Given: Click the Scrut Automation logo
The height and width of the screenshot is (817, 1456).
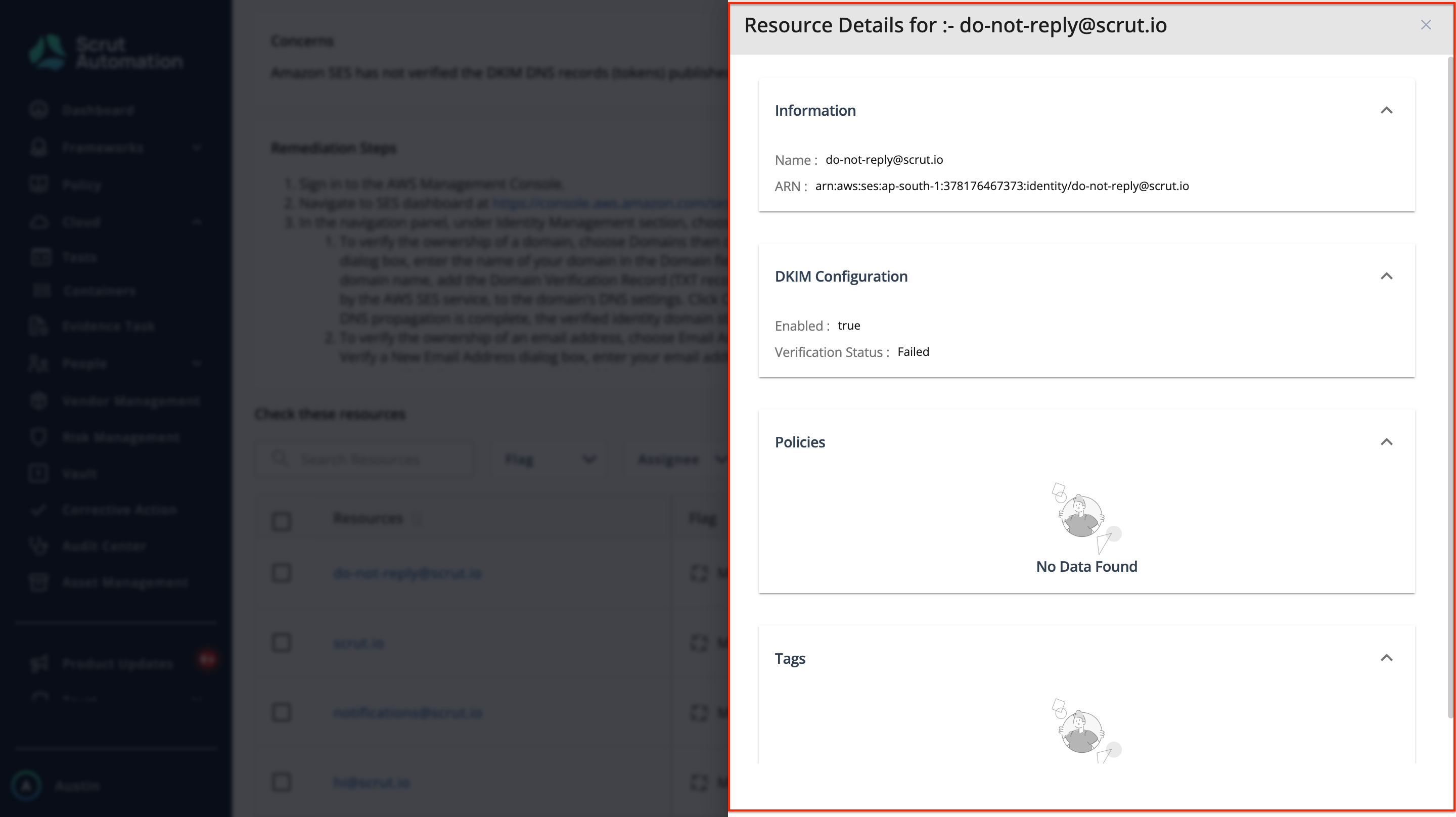Looking at the screenshot, I should [106, 53].
